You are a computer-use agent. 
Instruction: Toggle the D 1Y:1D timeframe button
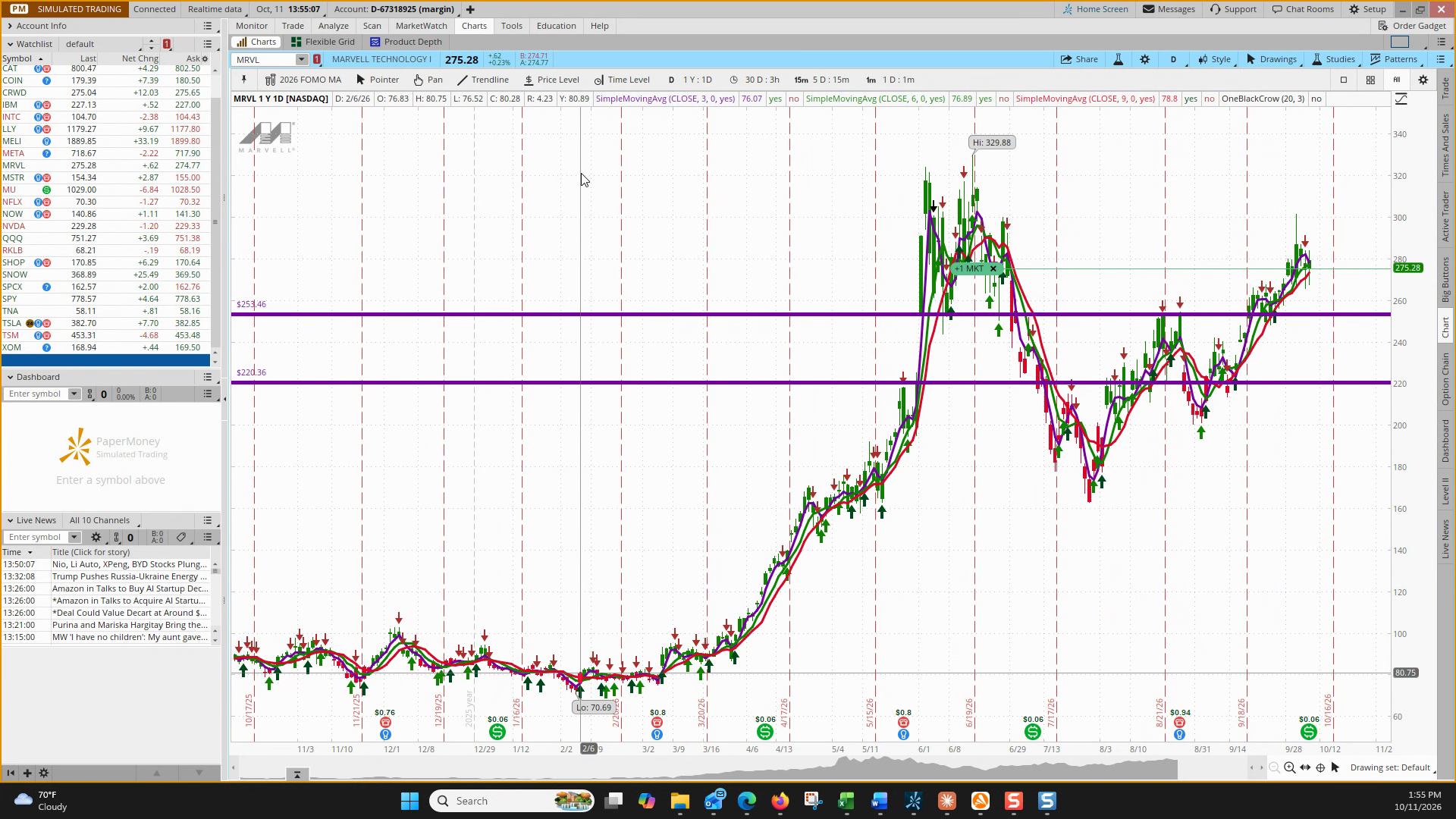point(690,80)
